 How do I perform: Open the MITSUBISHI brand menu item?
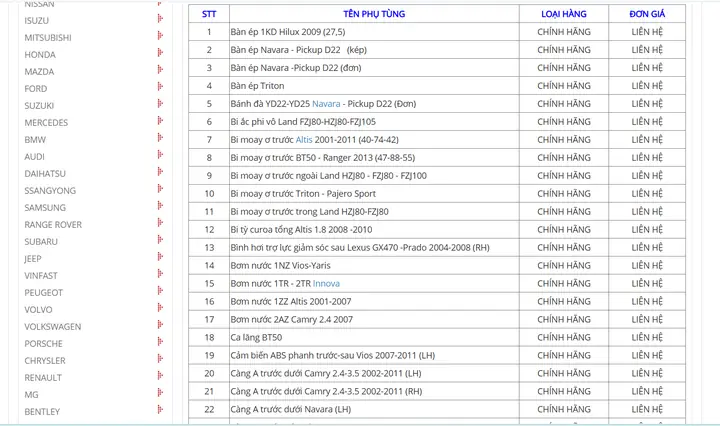[x=48, y=37]
